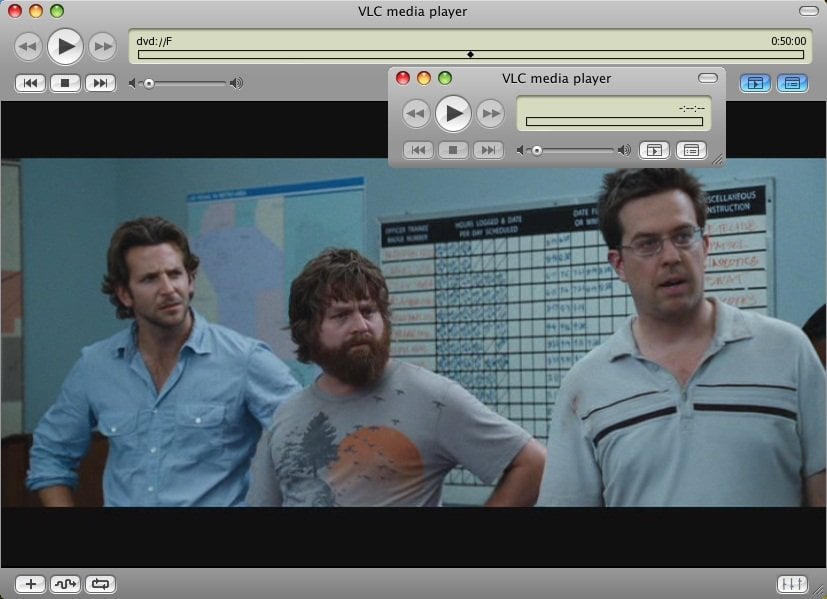Viewport: 827px width, 599px height.
Task: Minimize the small VLC window
Action: pos(424,78)
